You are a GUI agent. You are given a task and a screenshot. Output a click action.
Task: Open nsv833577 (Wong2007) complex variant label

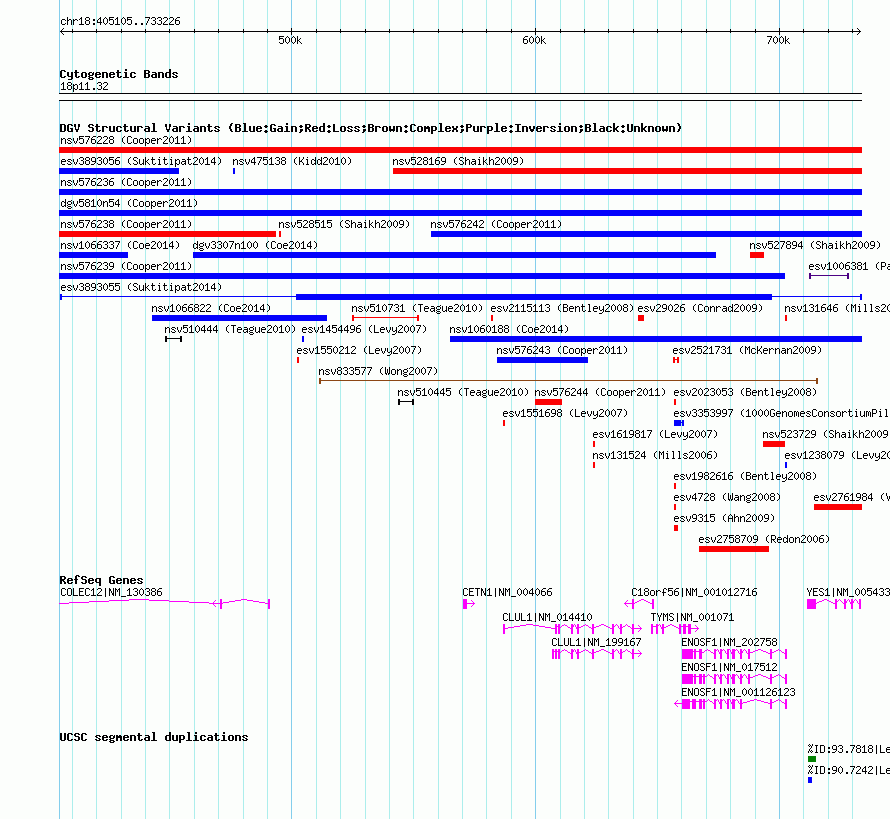(378, 371)
